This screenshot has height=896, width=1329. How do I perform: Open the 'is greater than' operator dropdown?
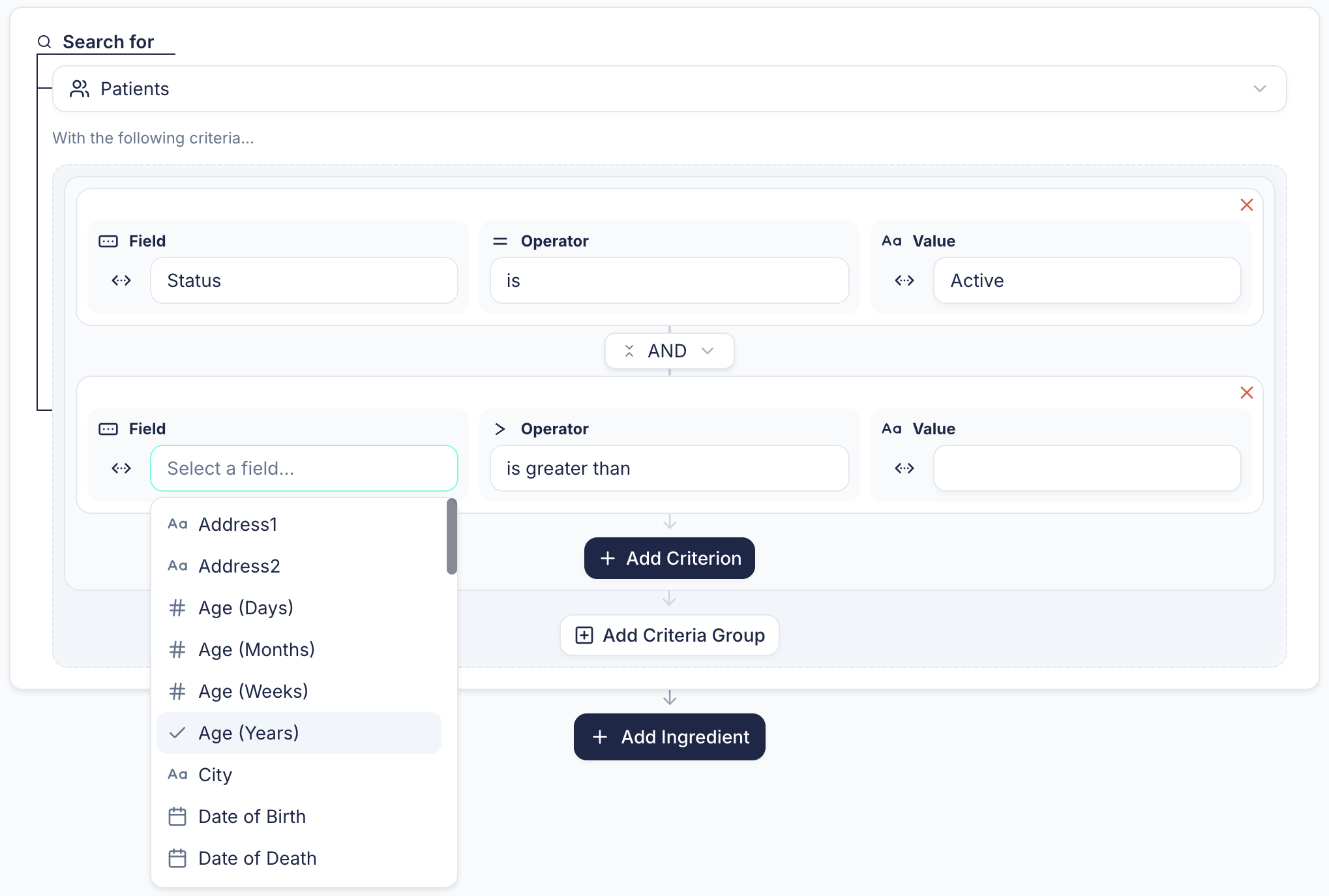click(669, 468)
